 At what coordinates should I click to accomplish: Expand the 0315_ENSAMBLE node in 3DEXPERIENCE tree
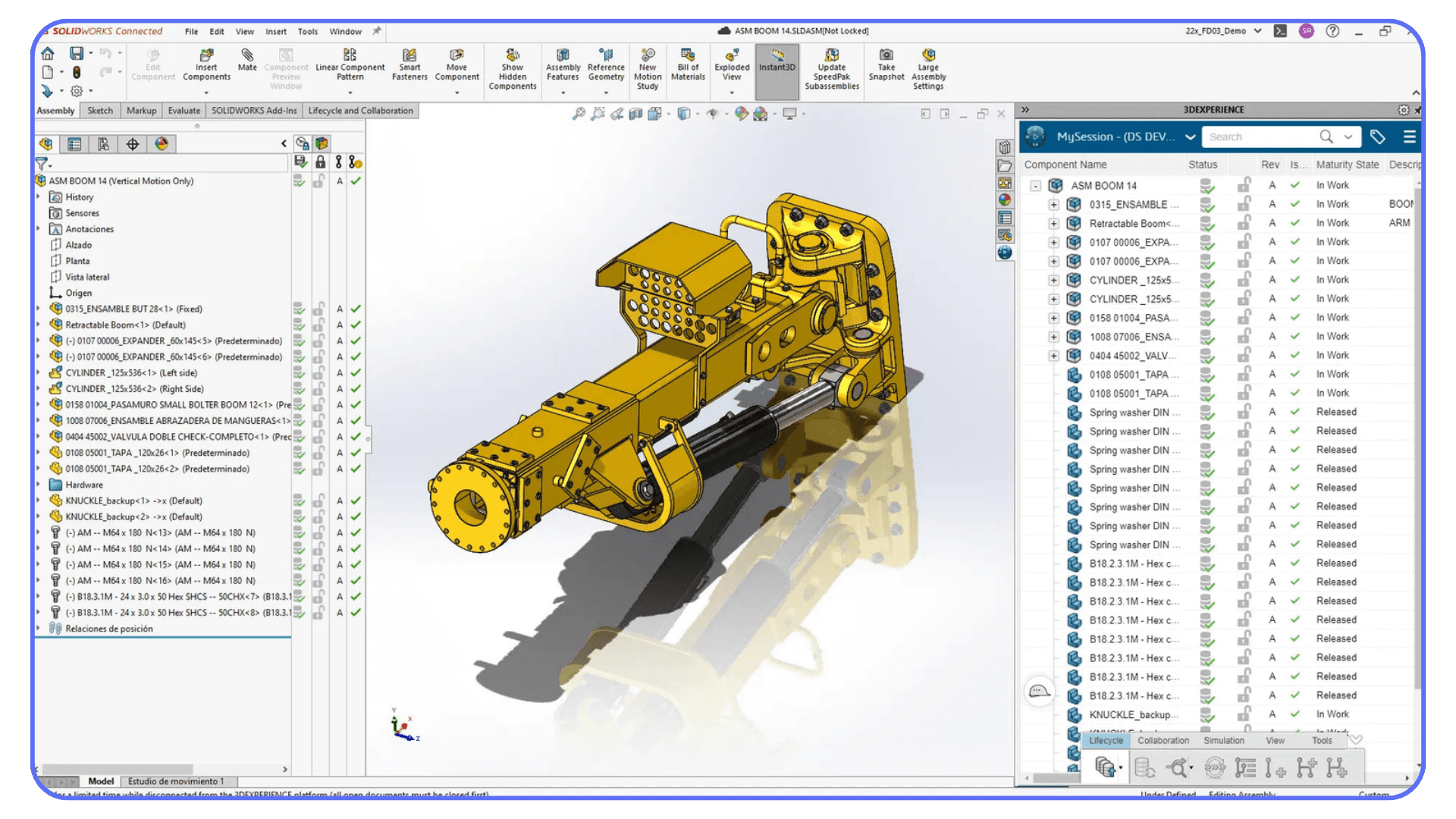click(x=1054, y=204)
